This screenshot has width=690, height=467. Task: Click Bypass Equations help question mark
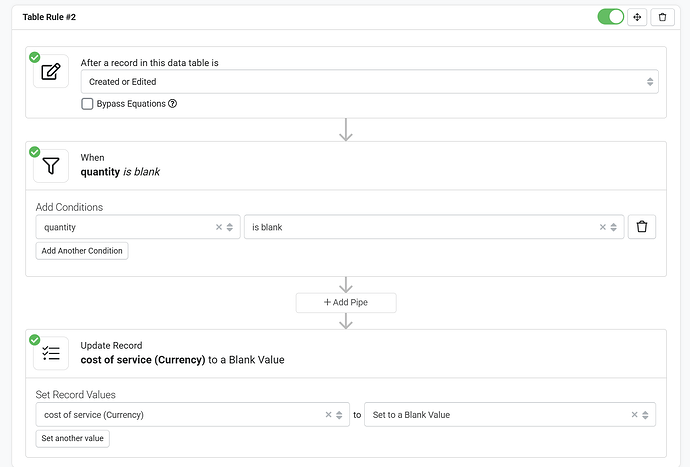pos(173,104)
